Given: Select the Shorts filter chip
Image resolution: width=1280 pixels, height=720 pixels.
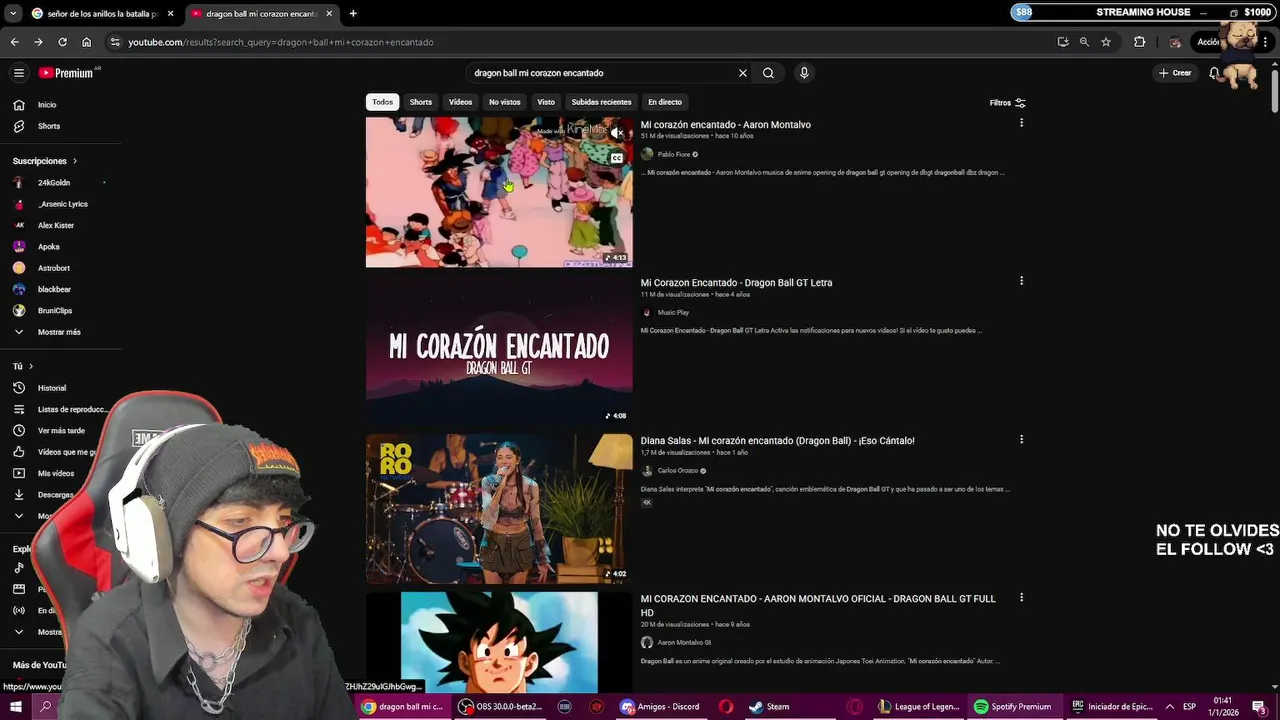Looking at the screenshot, I should pos(421,102).
